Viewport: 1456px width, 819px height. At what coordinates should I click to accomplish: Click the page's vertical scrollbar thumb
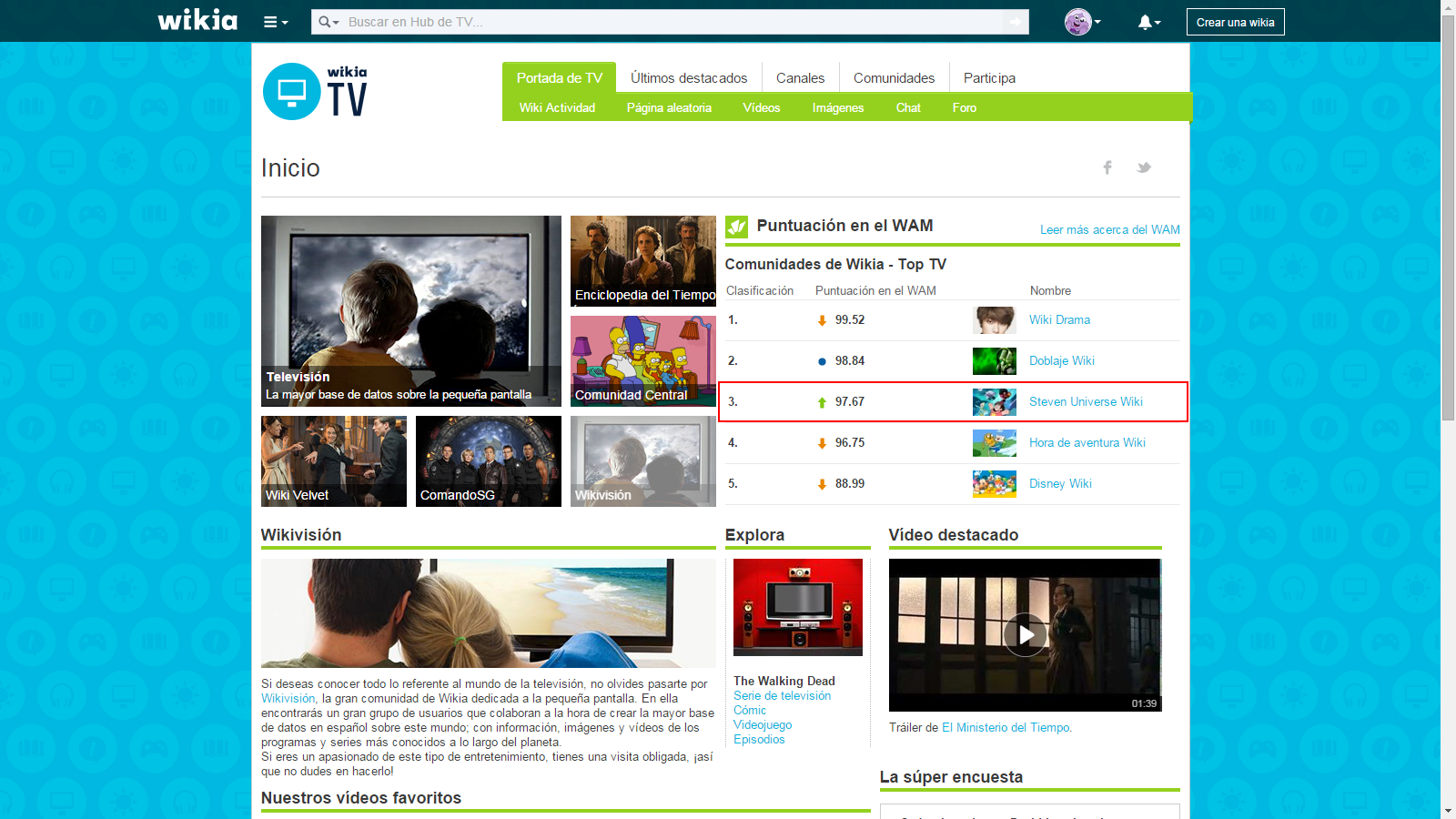(x=1448, y=218)
